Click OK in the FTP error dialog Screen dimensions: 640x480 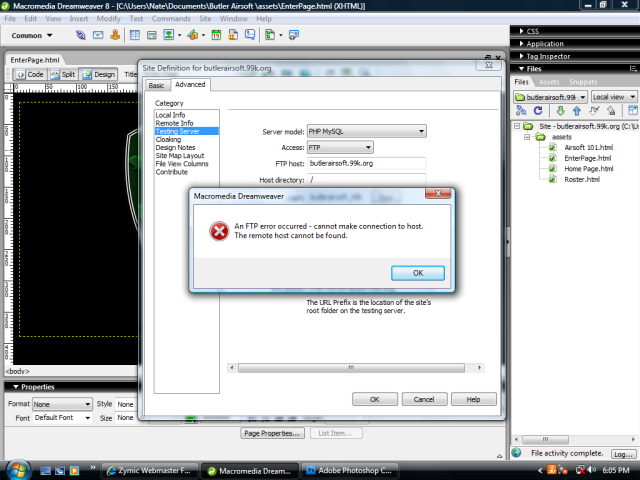coord(418,273)
